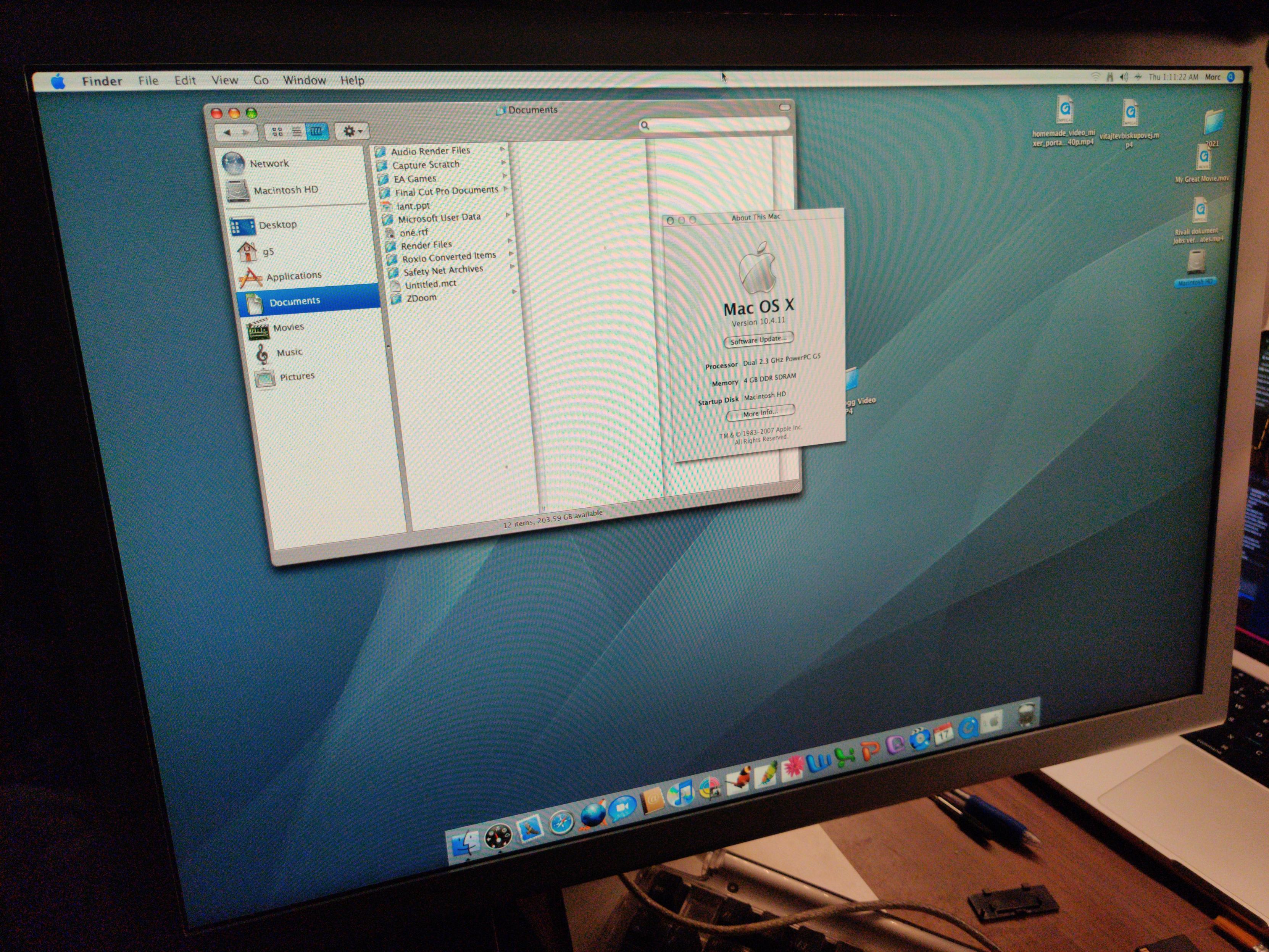This screenshot has width=1269, height=952.
Task: Click the Trash in the Dock
Action: [1026, 715]
